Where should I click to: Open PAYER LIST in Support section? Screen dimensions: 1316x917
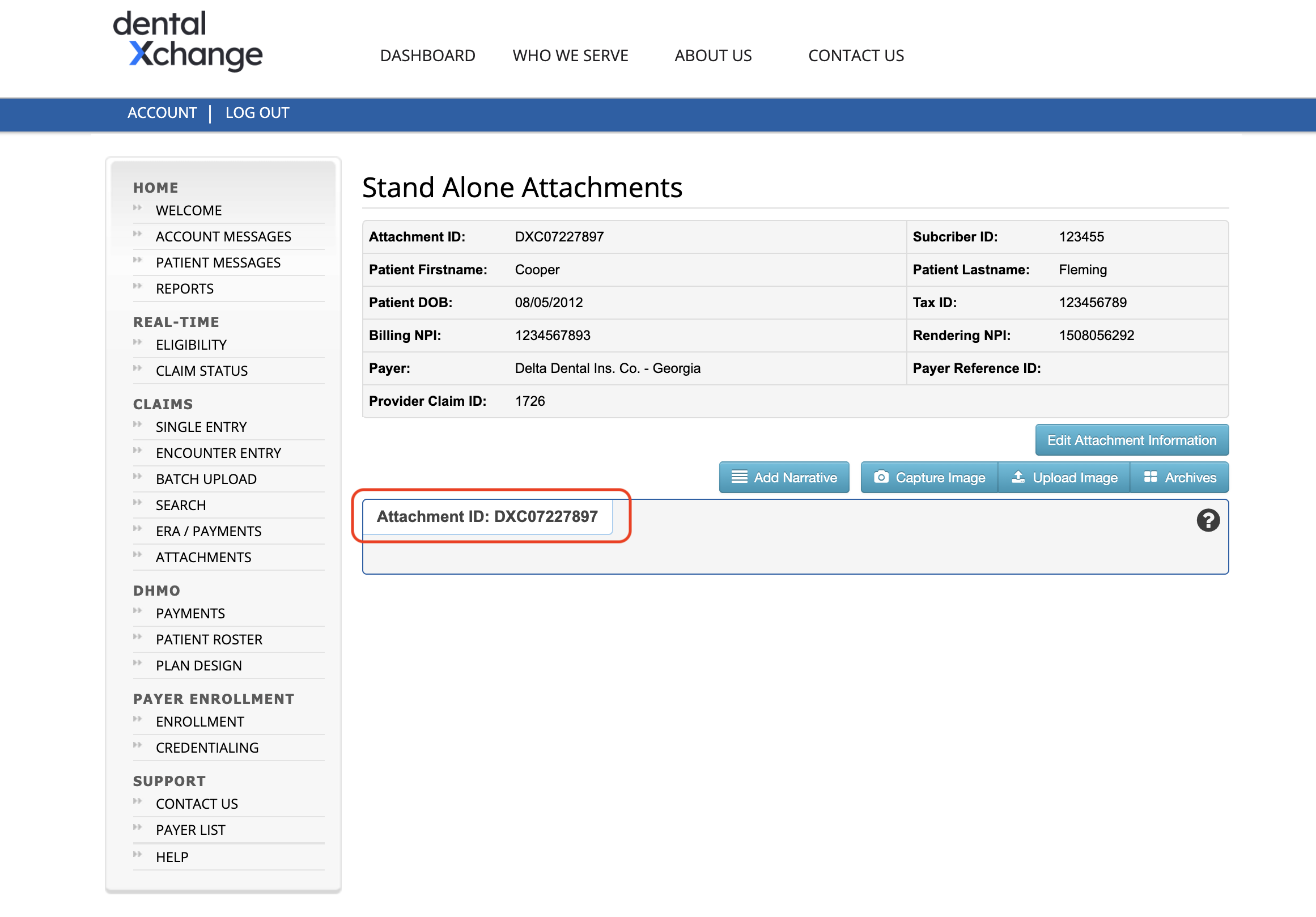click(x=191, y=830)
